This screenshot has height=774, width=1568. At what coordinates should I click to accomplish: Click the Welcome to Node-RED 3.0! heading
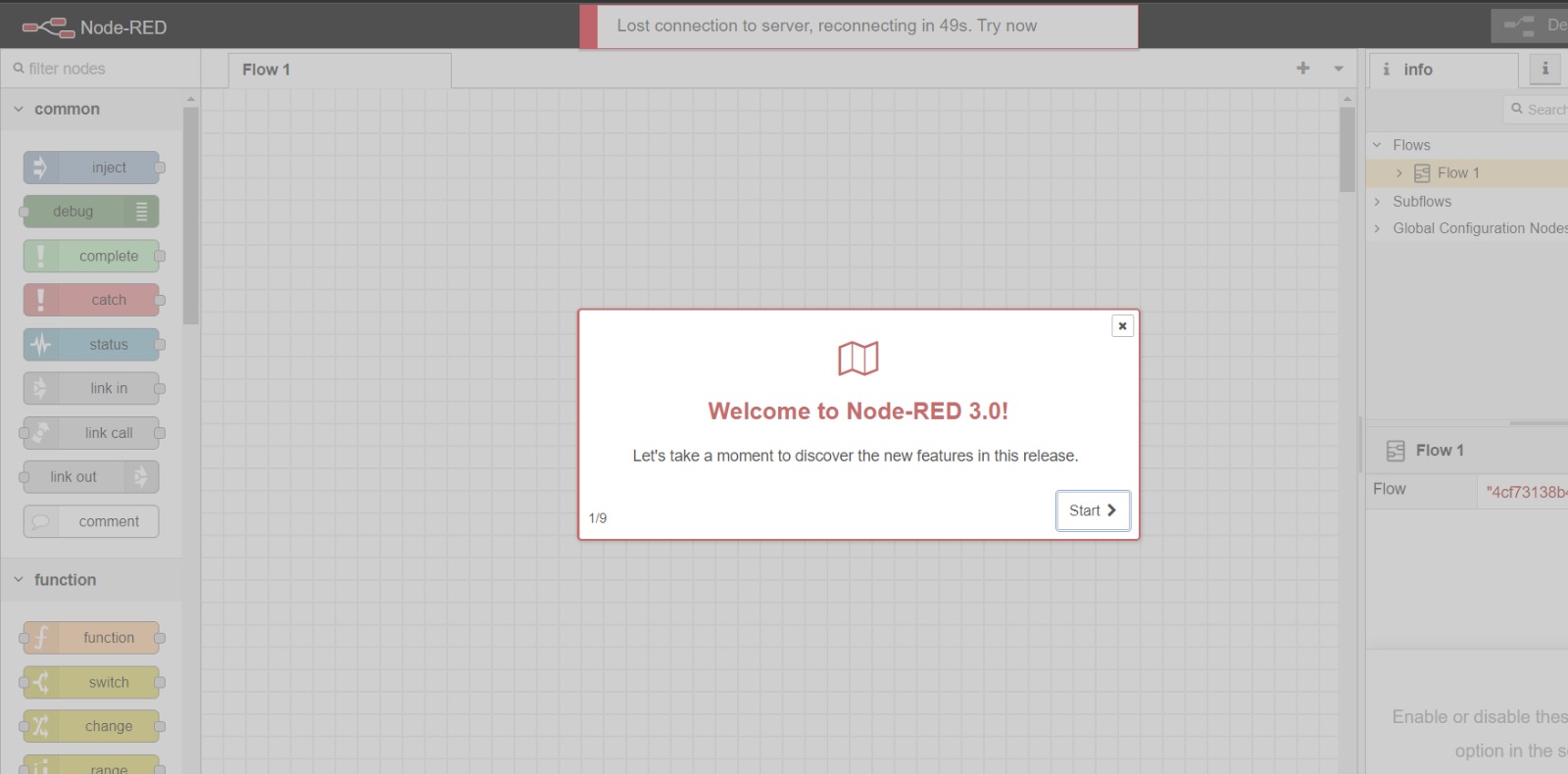858,411
